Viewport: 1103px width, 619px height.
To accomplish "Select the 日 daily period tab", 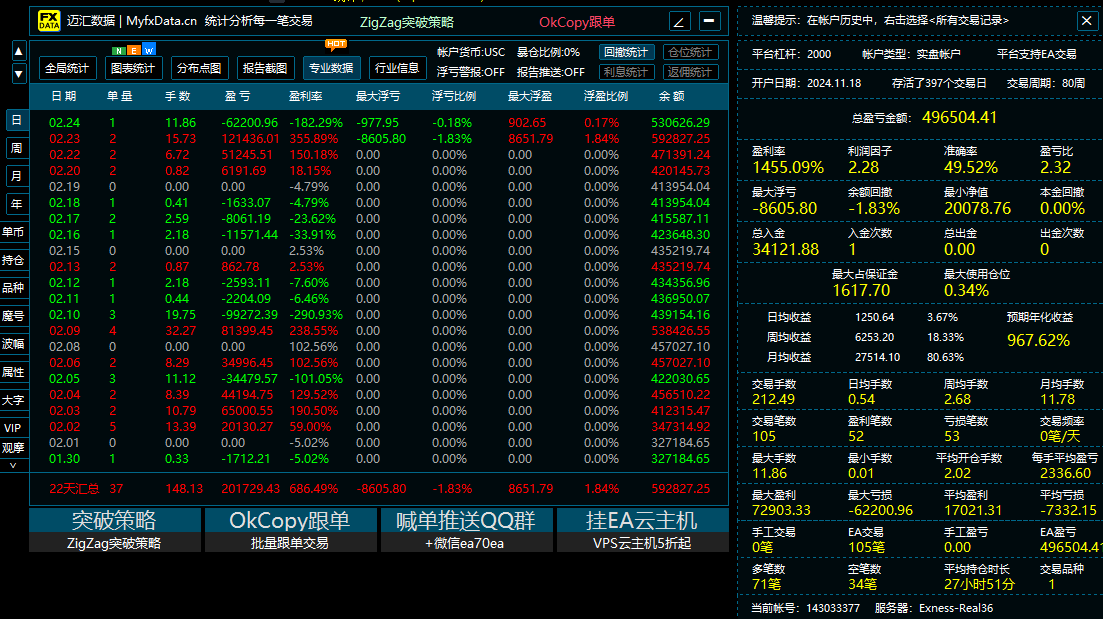I will point(16,120).
